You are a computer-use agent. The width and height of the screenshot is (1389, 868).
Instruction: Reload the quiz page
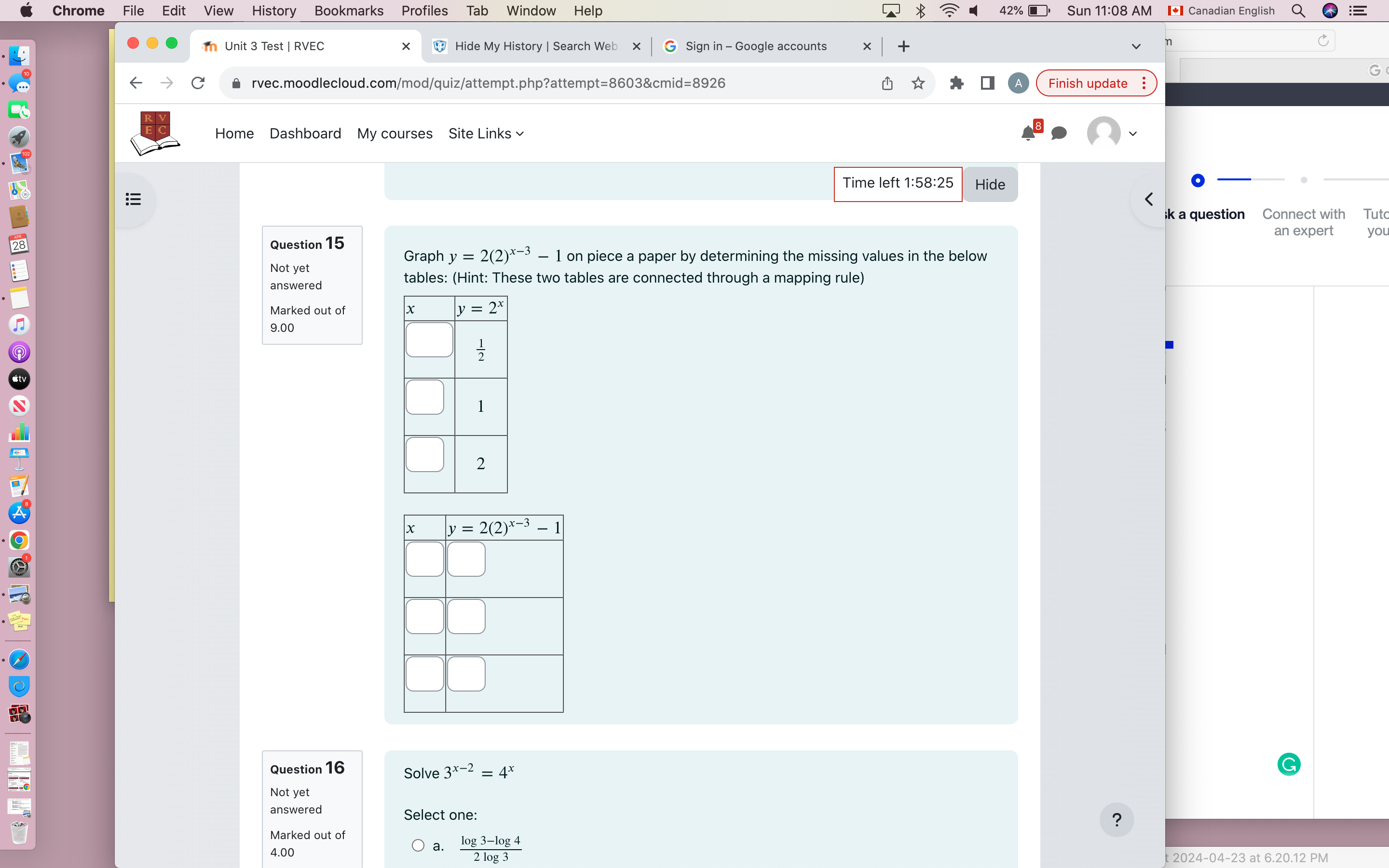[x=198, y=83]
